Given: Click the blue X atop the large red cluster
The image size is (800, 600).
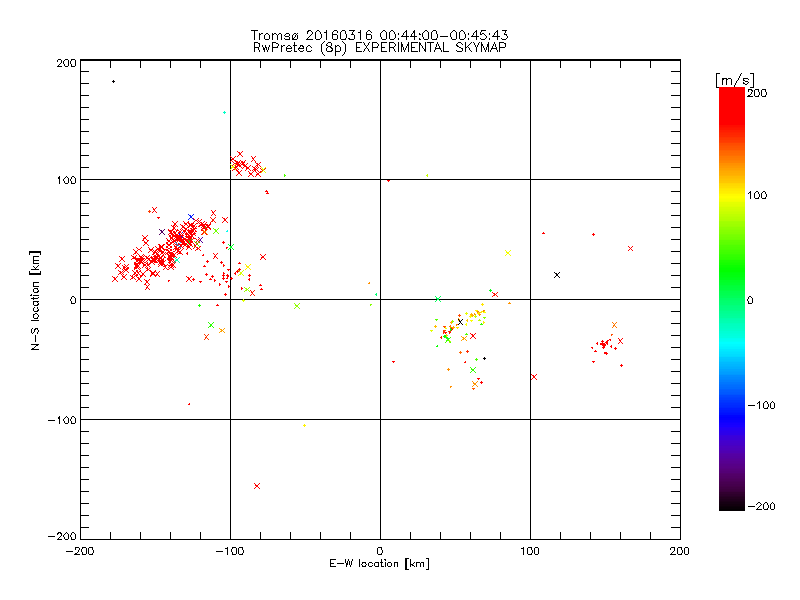Looking at the screenshot, I should pos(191,217).
